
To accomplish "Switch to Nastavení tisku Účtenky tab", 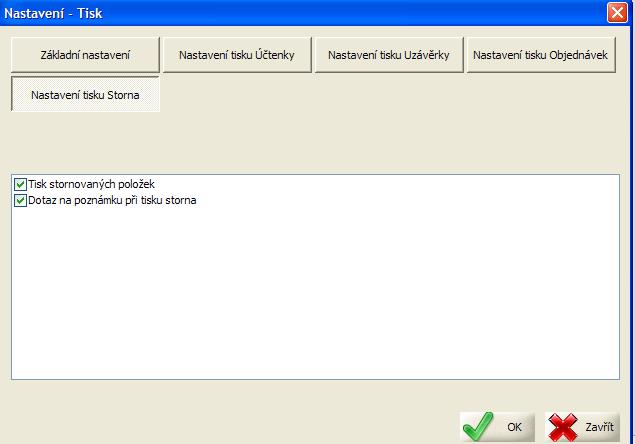I will (236, 55).
